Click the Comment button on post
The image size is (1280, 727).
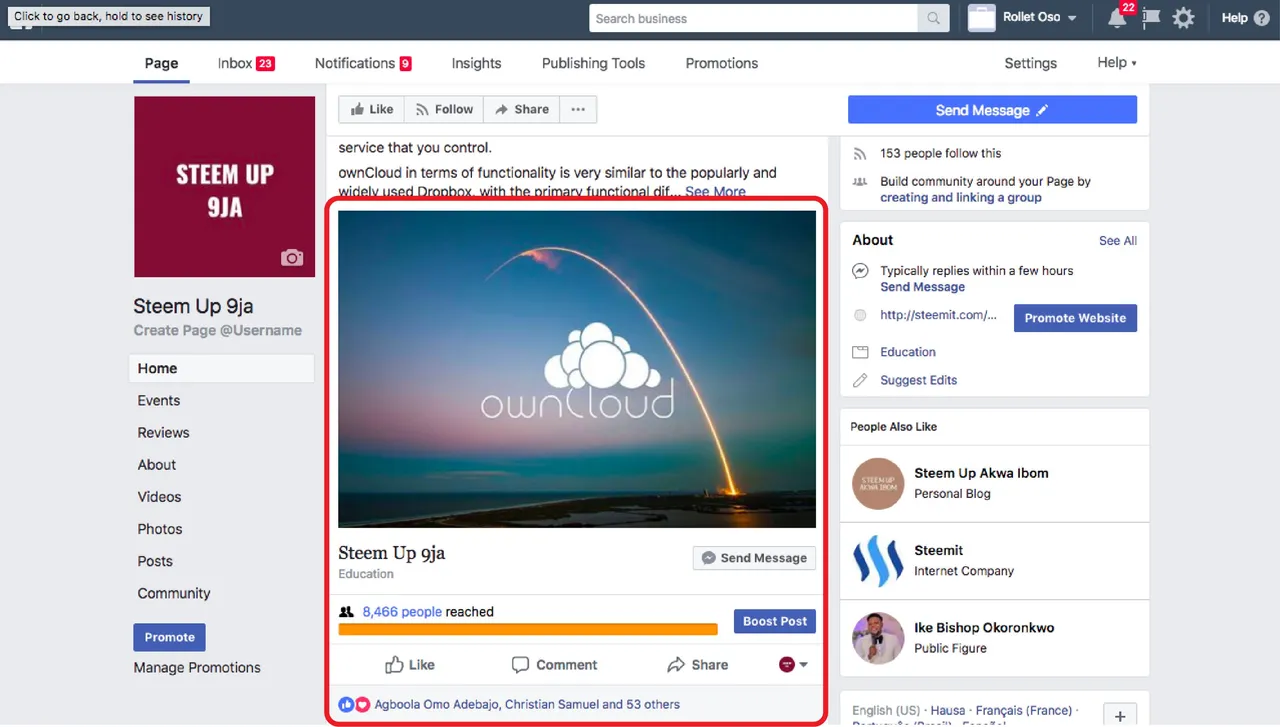click(x=554, y=665)
